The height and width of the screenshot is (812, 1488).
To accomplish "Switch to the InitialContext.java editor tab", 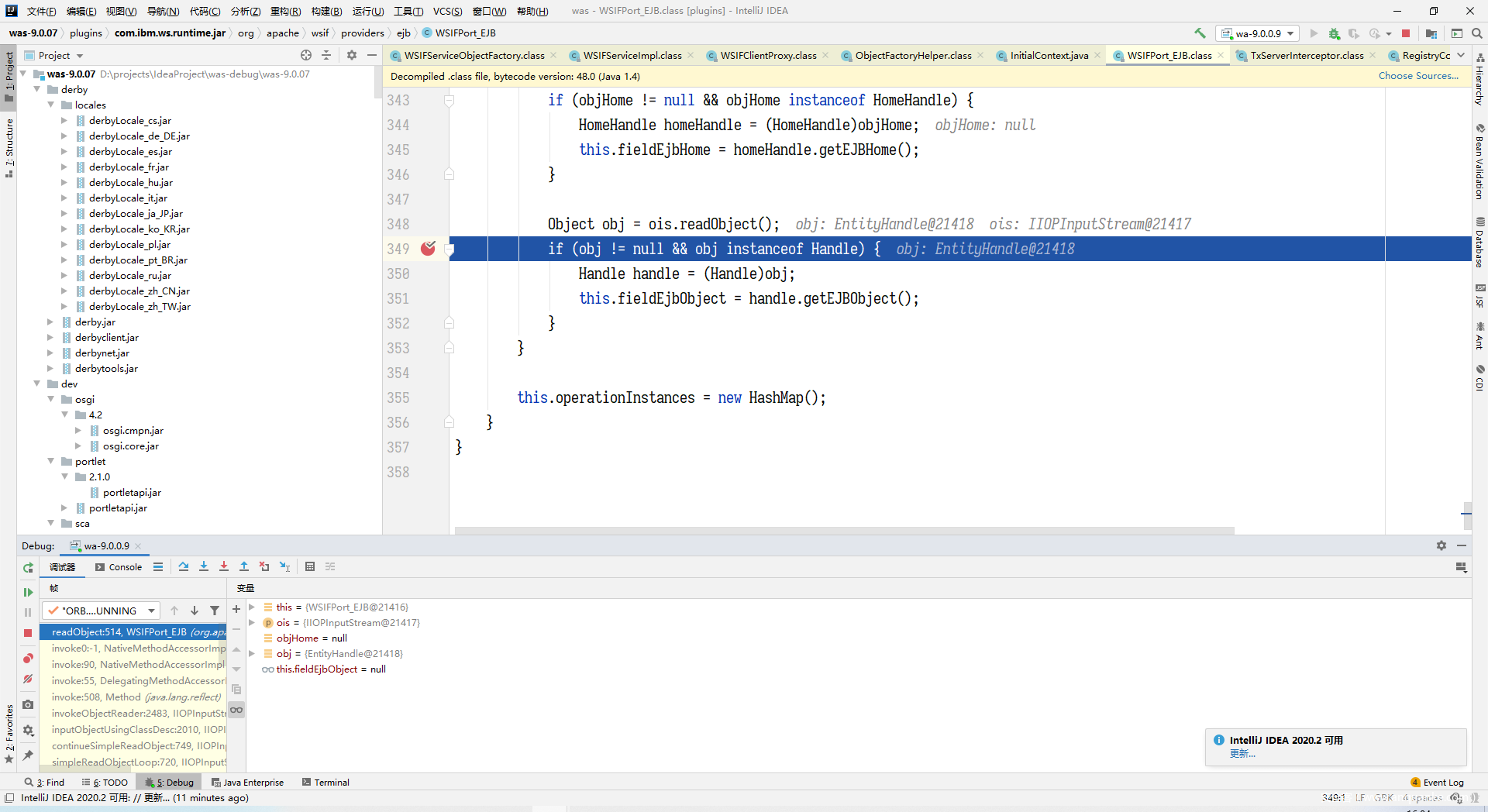I will coord(1049,56).
